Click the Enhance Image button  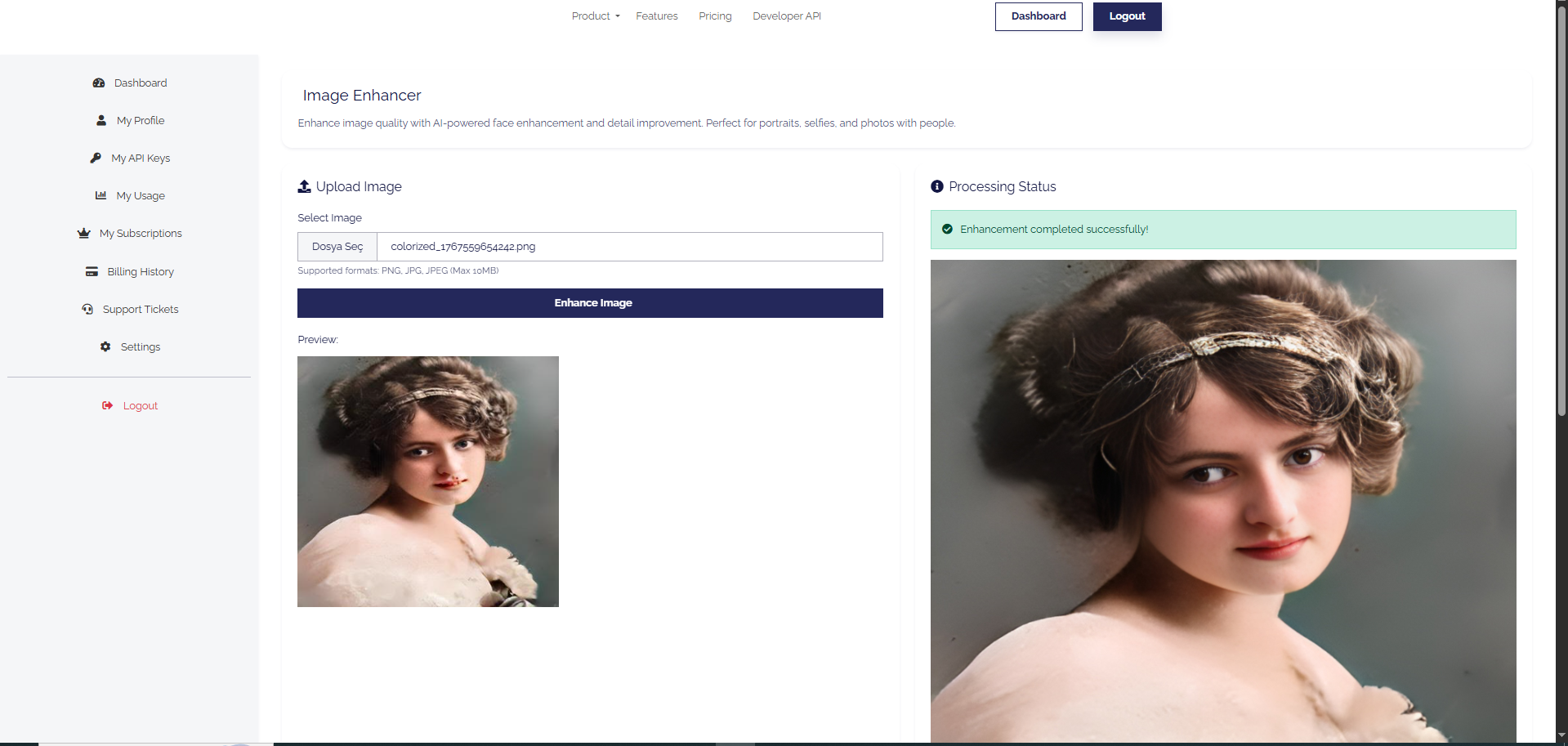[590, 303]
